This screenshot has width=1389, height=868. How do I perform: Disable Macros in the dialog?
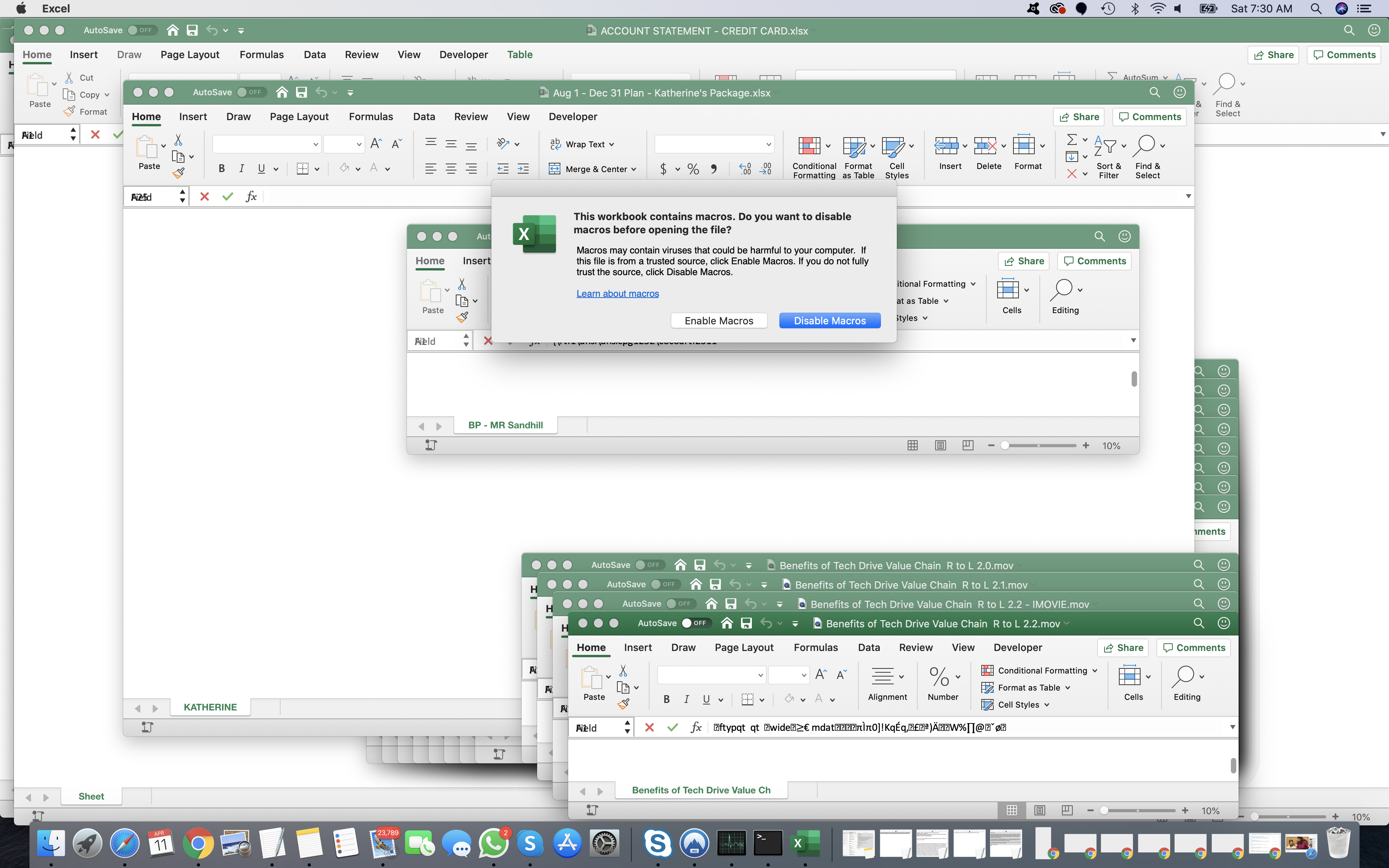click(x=829, y=320)
